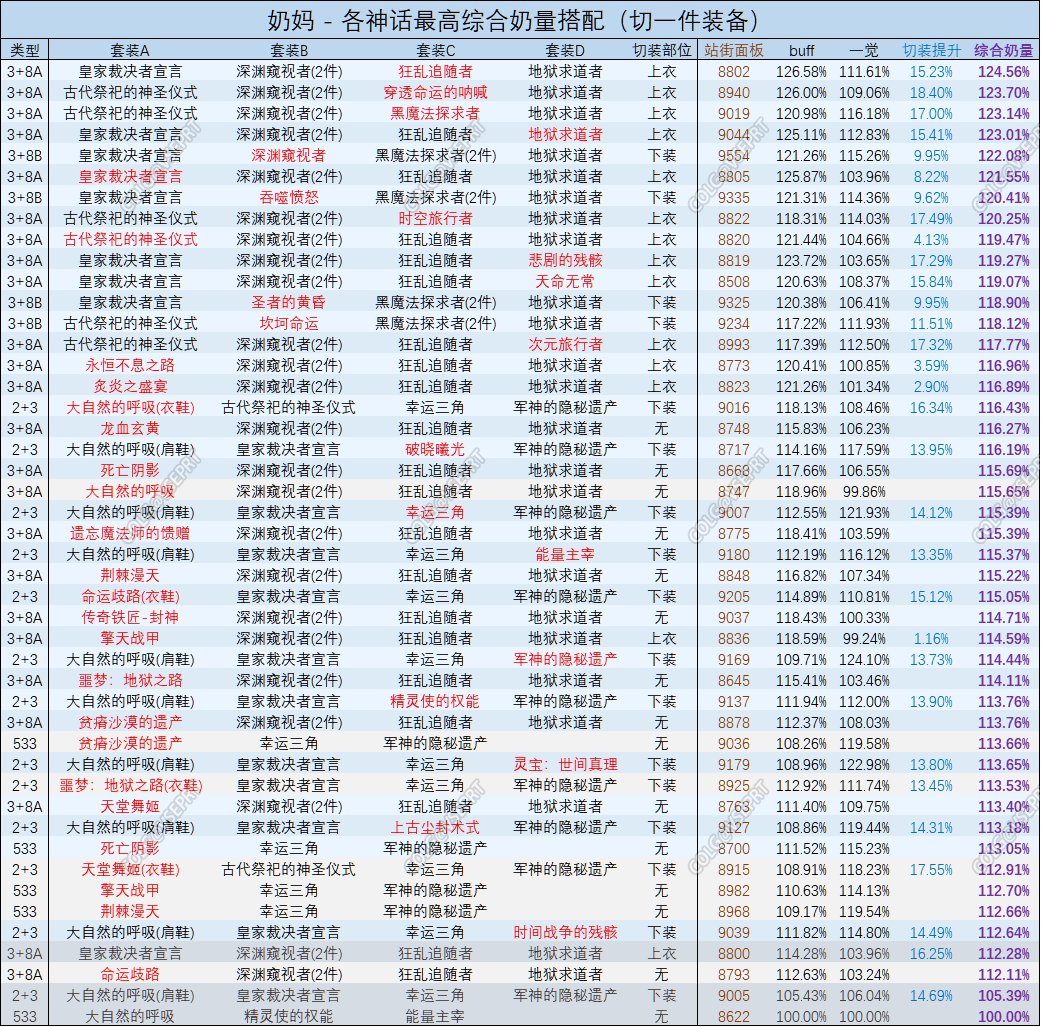This screenshot has height=1027, width=1041.
Task: Select the 上古尘封术式 cell
Action: (x=435, y=827)
